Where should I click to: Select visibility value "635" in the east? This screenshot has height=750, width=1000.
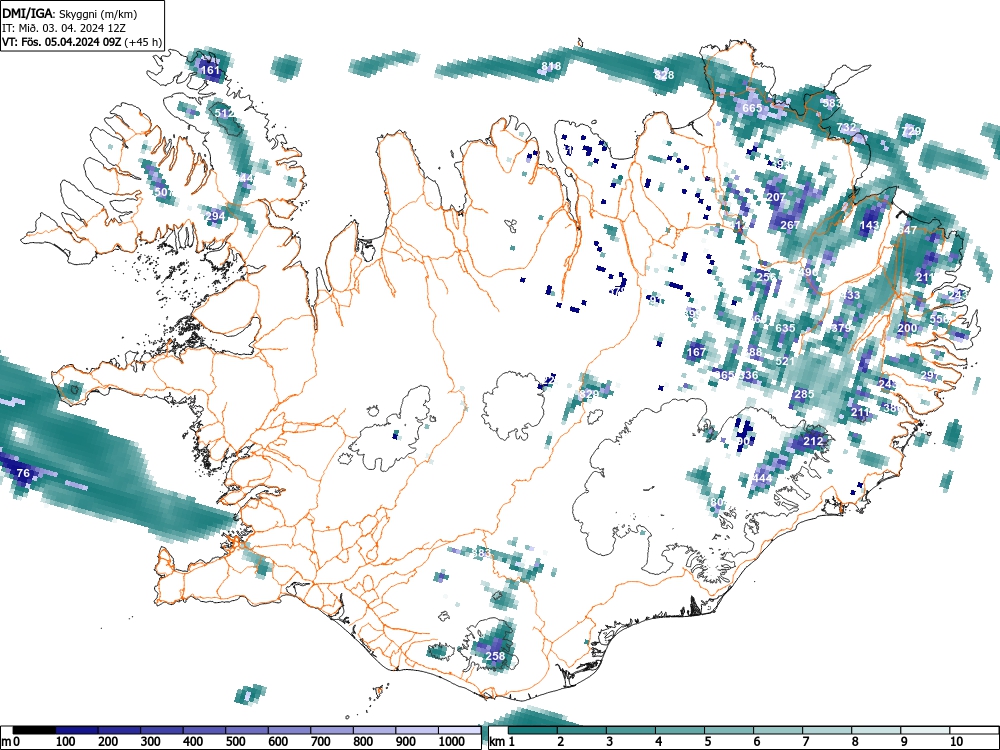coord(785,328)
